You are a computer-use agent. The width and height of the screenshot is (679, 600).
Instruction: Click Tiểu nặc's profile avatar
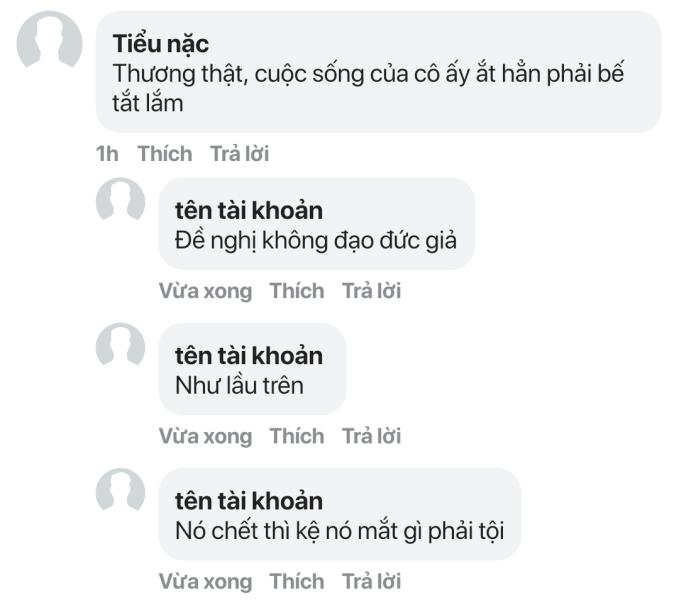[x=50, y=41]
